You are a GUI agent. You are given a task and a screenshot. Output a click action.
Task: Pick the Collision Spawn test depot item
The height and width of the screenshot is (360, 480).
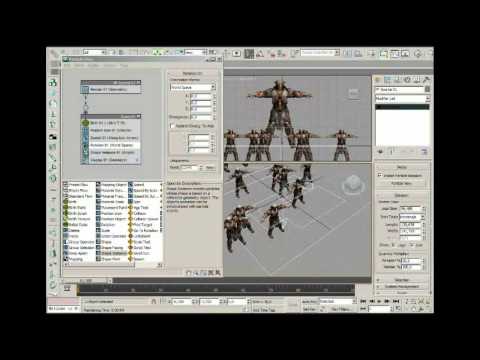pos(144,219)
